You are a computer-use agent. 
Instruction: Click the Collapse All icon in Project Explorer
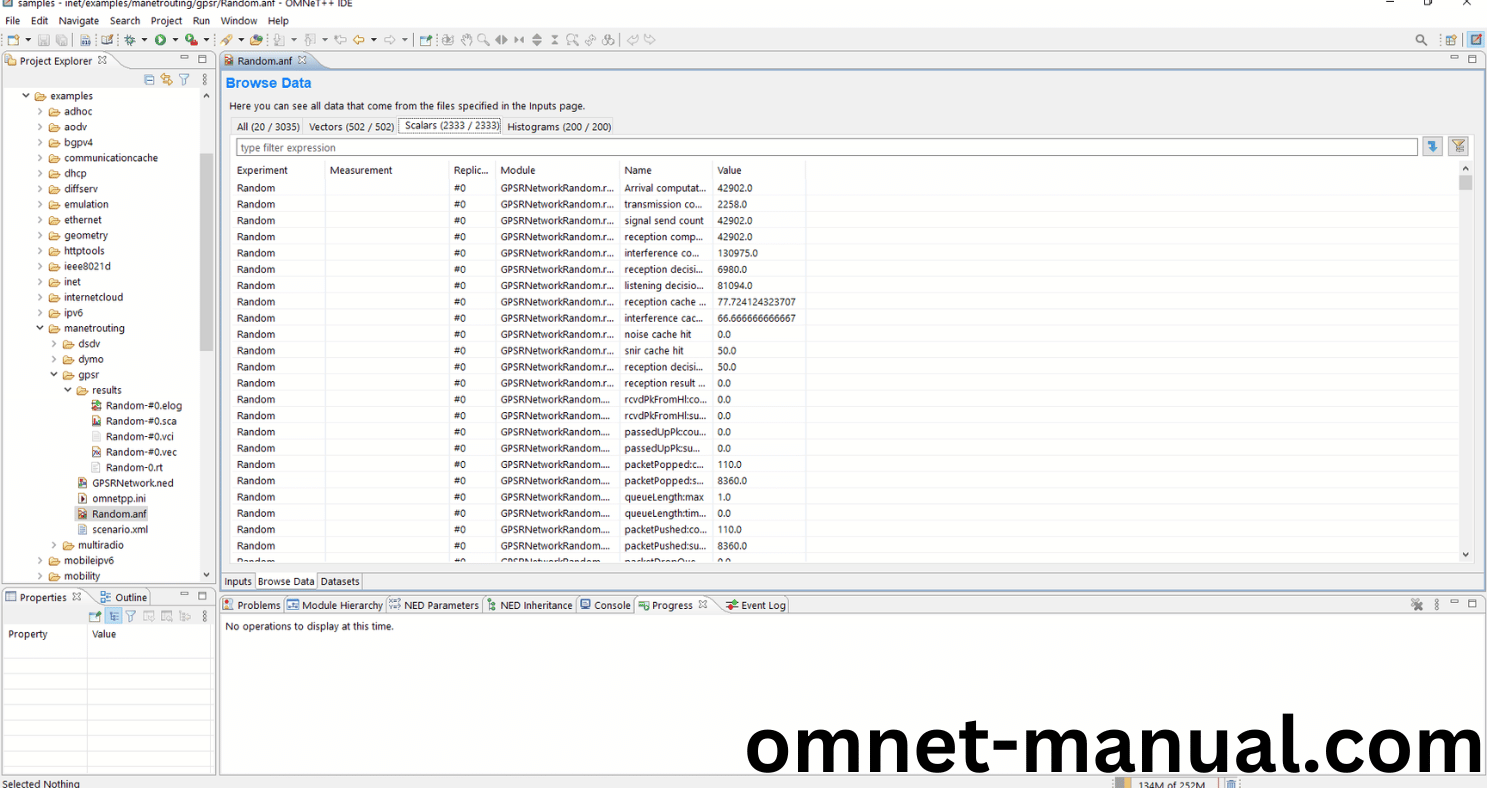pyautogui.click(x=150, y=79)
